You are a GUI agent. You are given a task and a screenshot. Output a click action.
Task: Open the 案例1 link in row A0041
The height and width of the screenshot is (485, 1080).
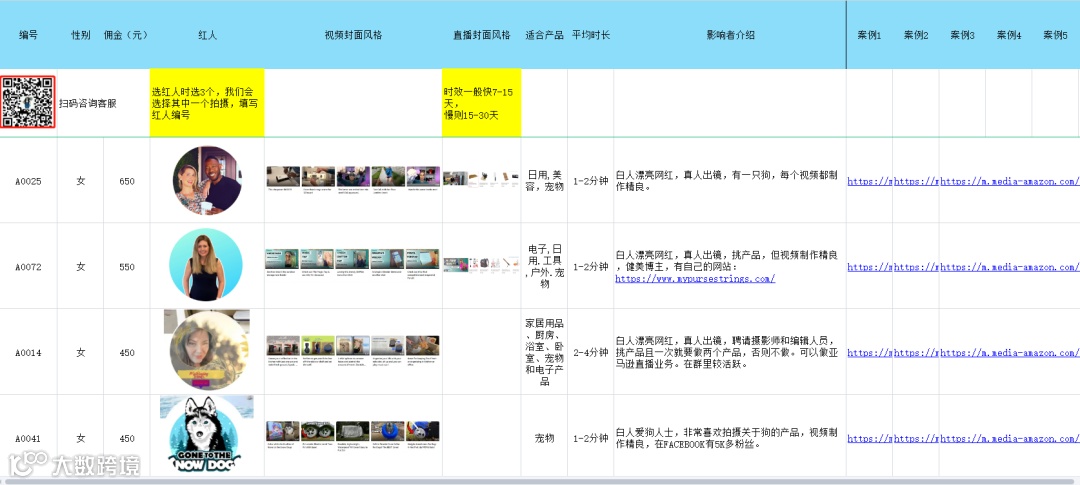(869, 438)
